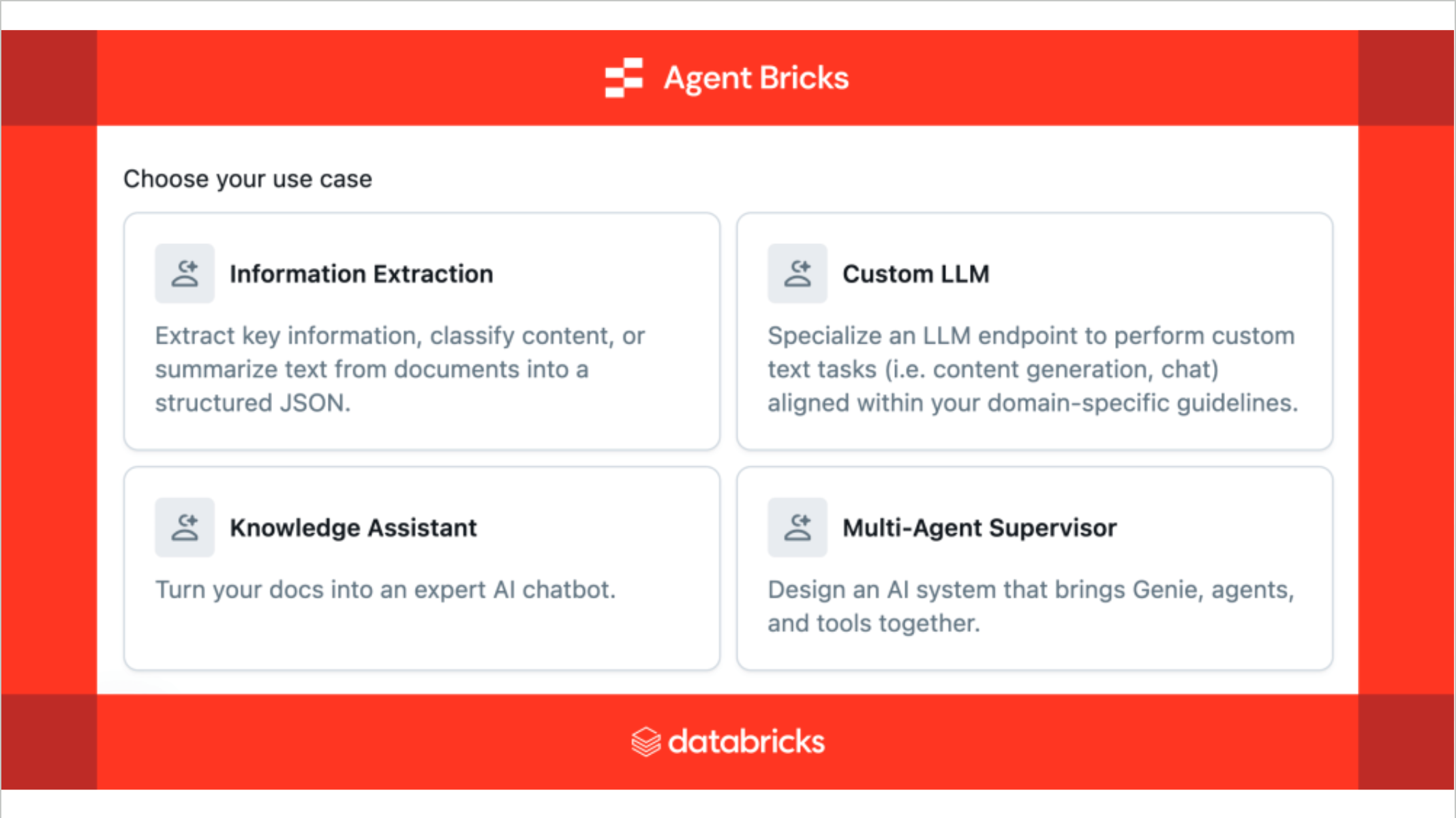Pick the Multi-Agent Supervisor title

(980, 528)
